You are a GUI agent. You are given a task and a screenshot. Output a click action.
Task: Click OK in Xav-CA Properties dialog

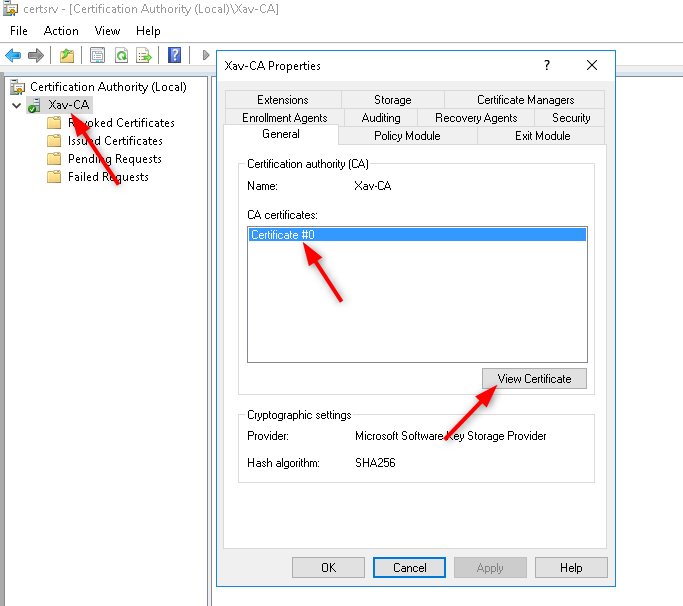pos(328,568)
